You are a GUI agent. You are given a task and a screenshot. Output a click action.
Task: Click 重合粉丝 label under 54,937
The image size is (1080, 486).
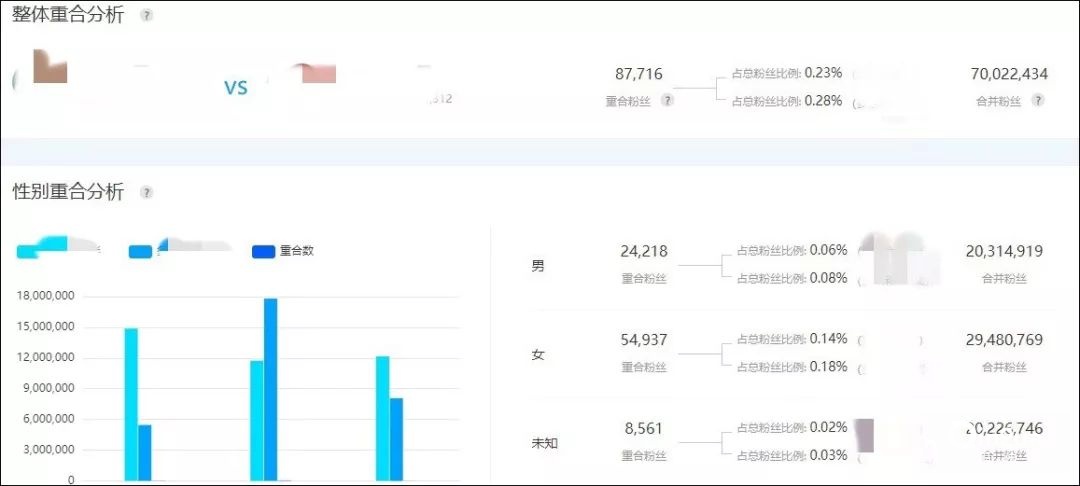click(x=644, y=368)
